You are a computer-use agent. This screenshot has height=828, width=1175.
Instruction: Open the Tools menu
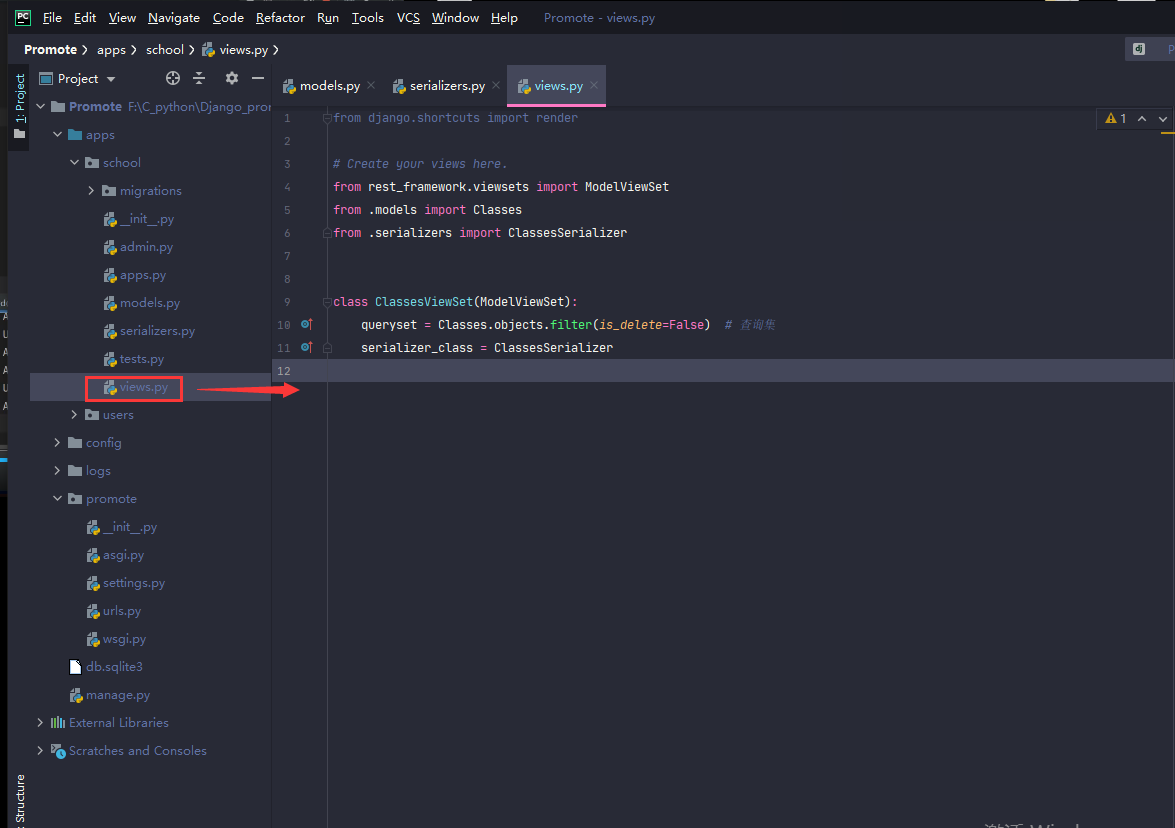coord(367,17)
